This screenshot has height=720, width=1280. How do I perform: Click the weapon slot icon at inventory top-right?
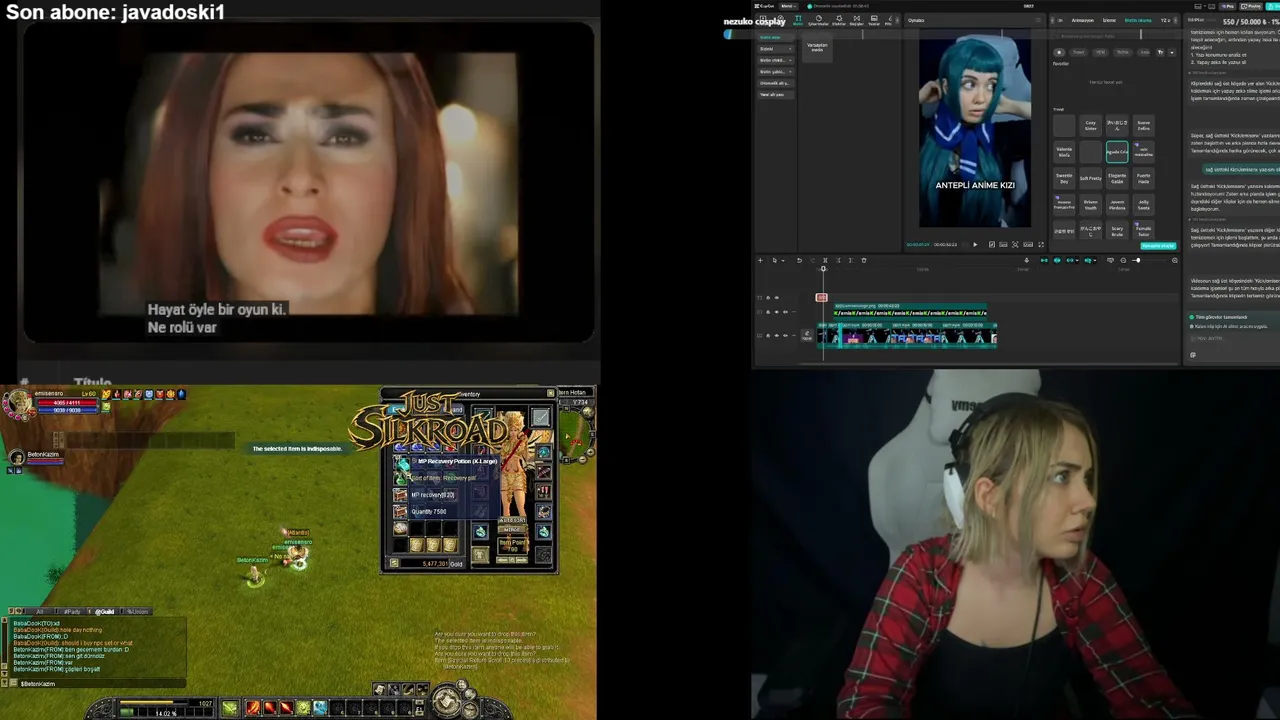pyautogui.click(x=541, y=416)
